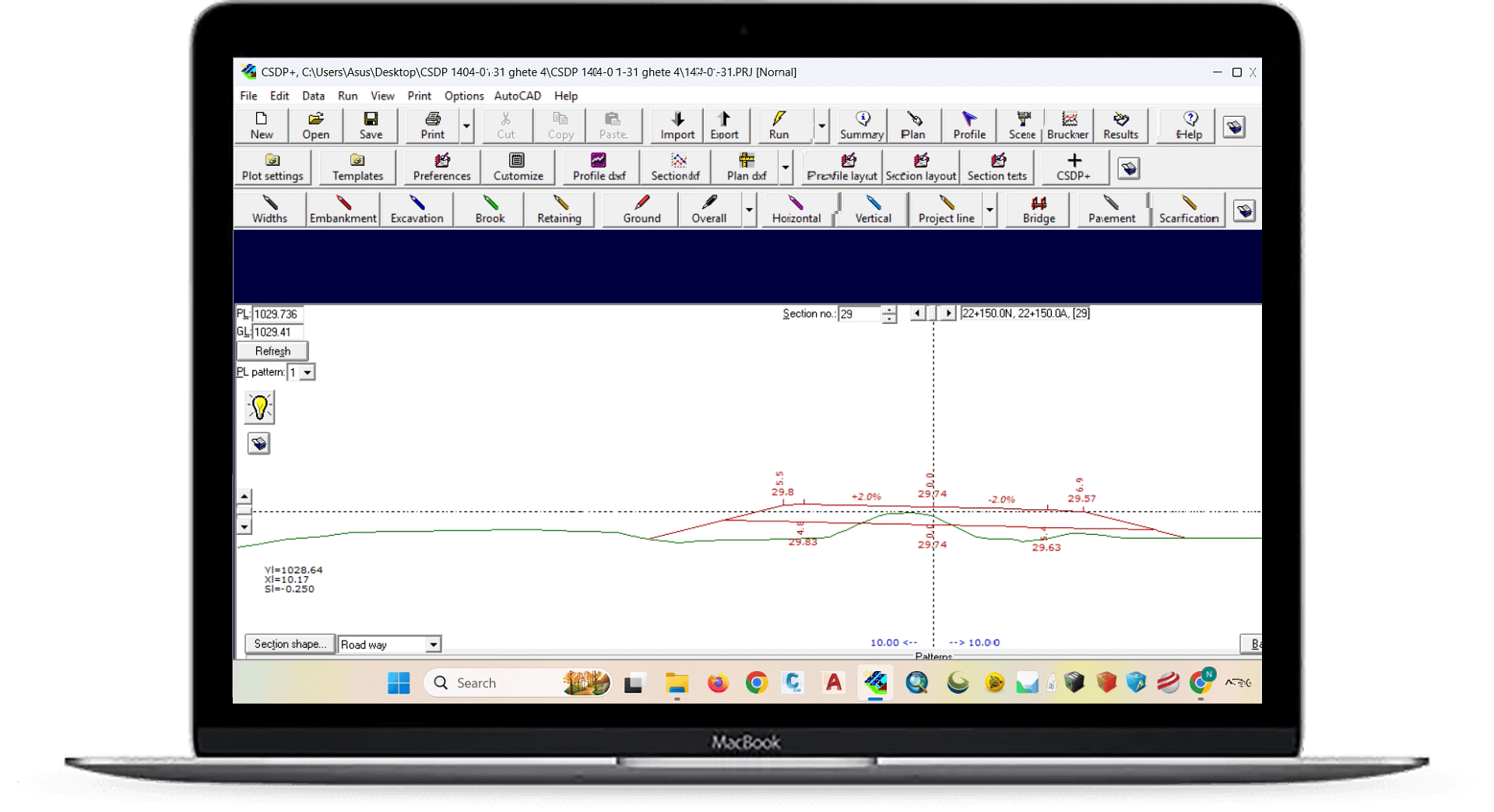
Task: Expand the Run button dropdown arrow
Action: click(x=821, y=126)
